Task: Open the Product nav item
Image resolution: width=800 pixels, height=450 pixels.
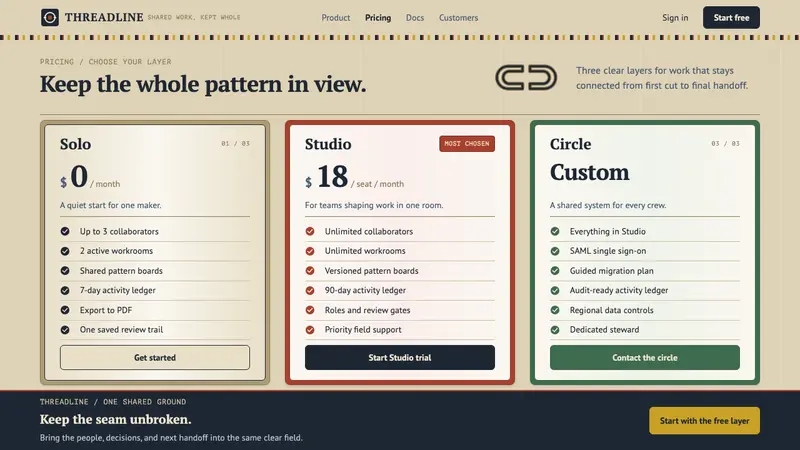Action: tap(336, 17)
